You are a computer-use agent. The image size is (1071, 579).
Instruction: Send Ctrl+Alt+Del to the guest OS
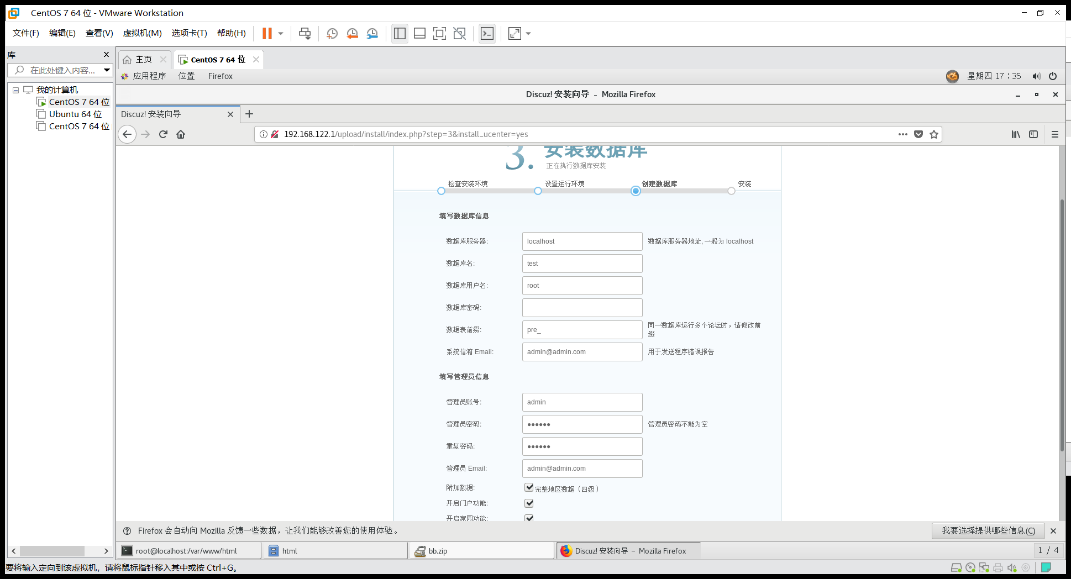[304, 33]
